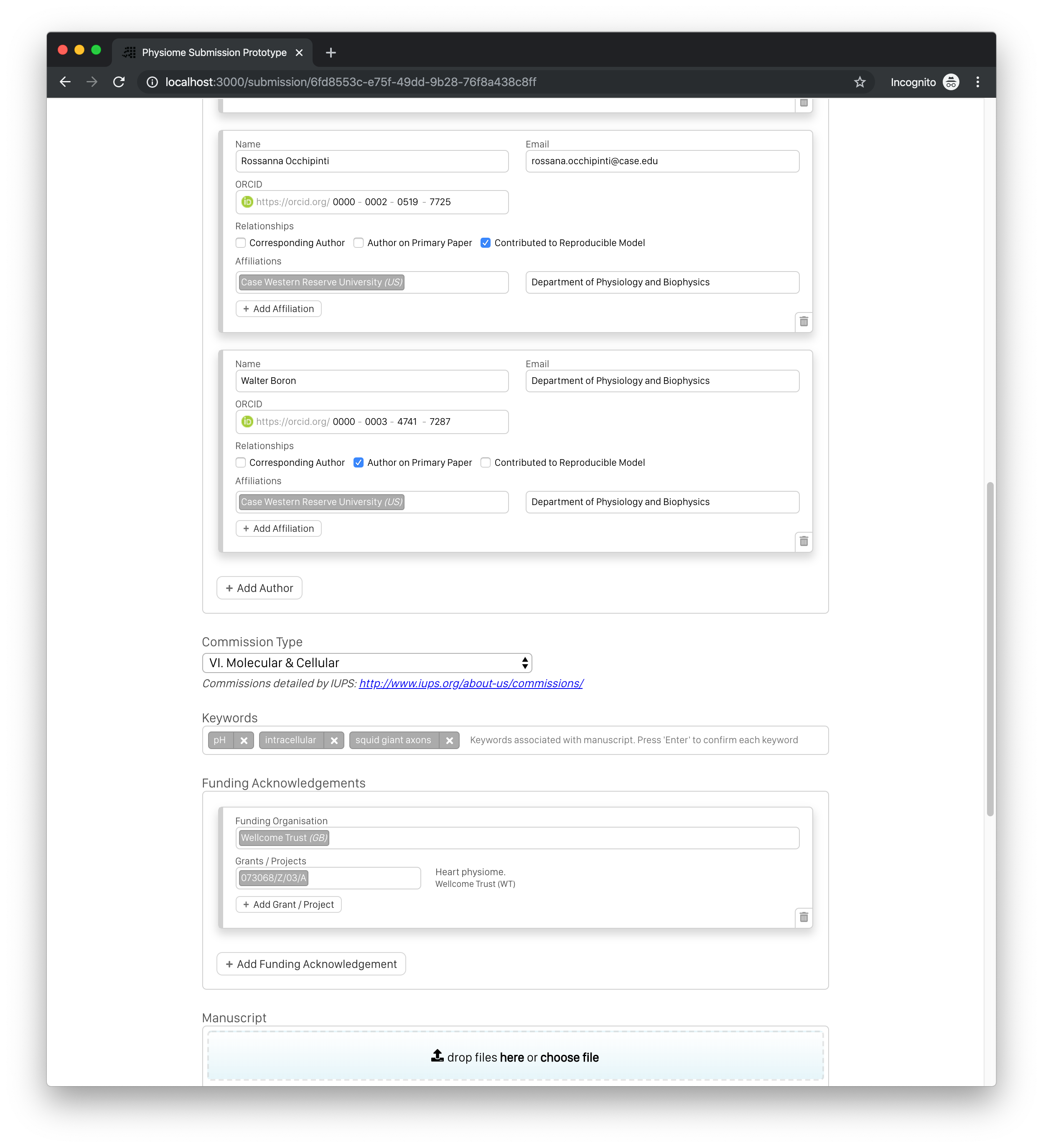Check Corresponding Author for Rossanna Occhipinti
Viewport: 1043px width, 1148px height.
pyautogui.click(x=241, y=243)
